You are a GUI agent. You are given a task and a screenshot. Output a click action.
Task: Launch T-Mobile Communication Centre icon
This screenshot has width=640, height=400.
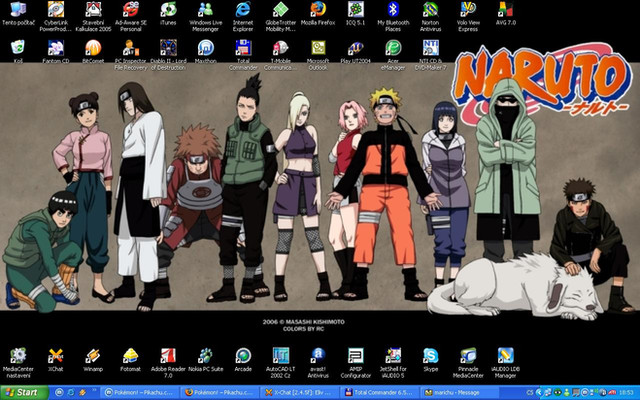click(280, 55)
